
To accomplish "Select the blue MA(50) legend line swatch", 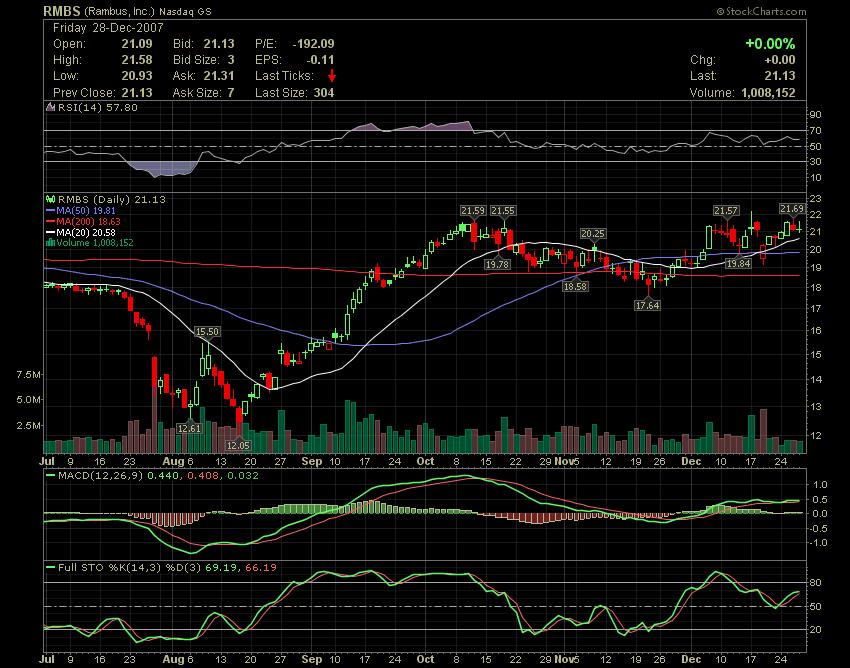I will [x=51, y=210].
